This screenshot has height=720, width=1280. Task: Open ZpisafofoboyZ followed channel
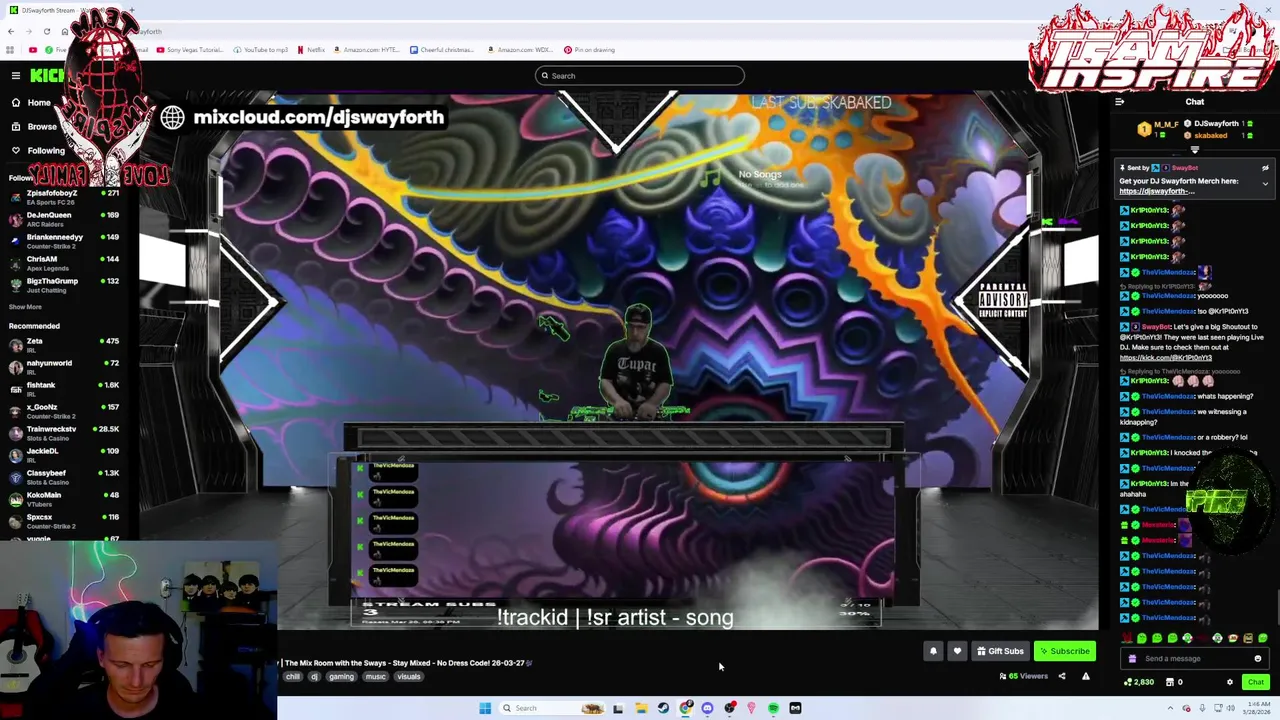pyautogui.click(x=64, y=196)
